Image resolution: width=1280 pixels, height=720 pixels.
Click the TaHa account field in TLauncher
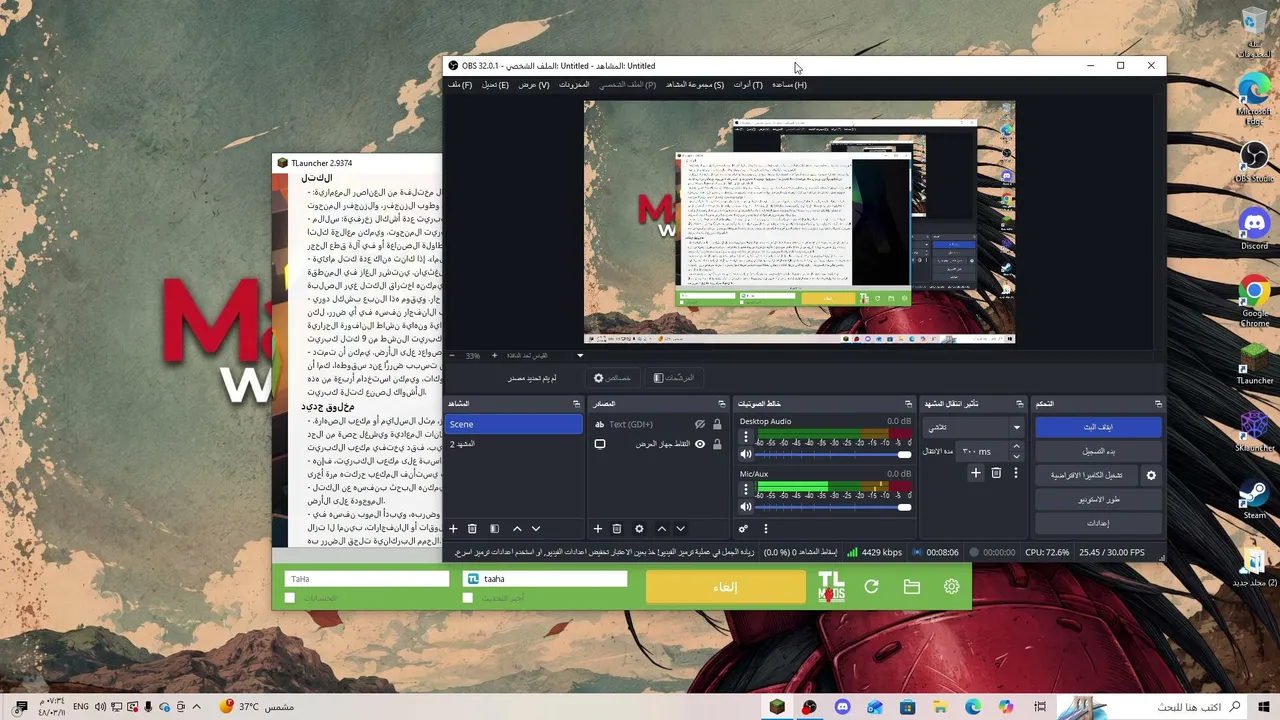click(367, 579)
